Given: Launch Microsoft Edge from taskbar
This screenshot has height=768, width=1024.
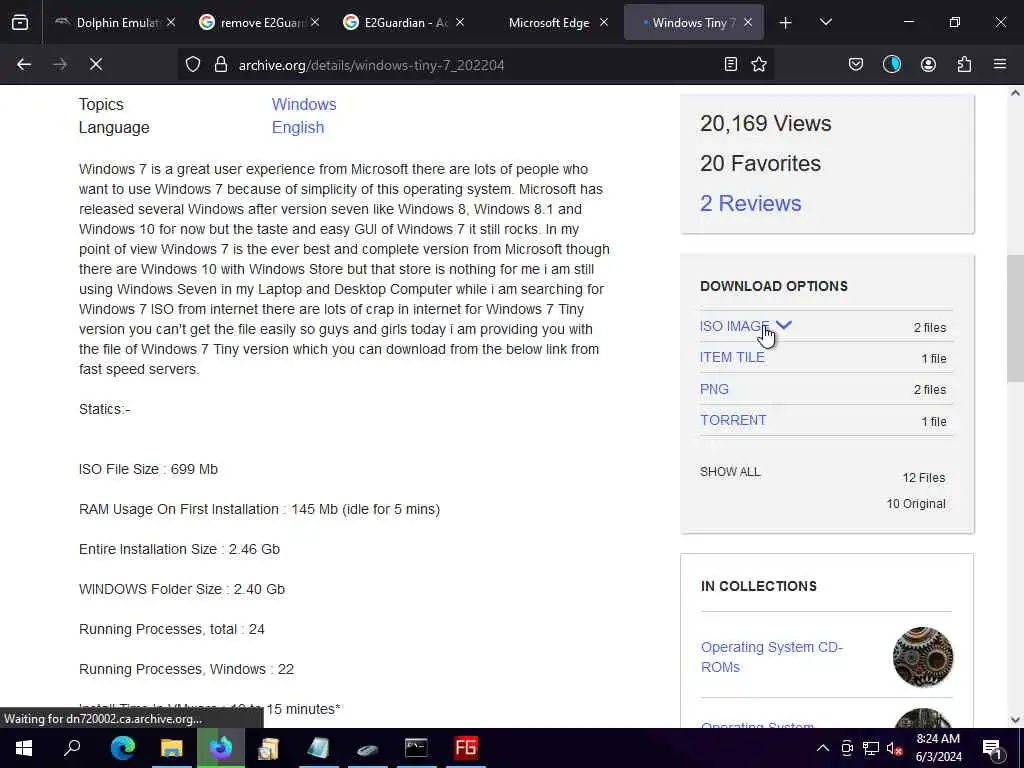Looking at the screenshot, I should [x=123, y=748].
